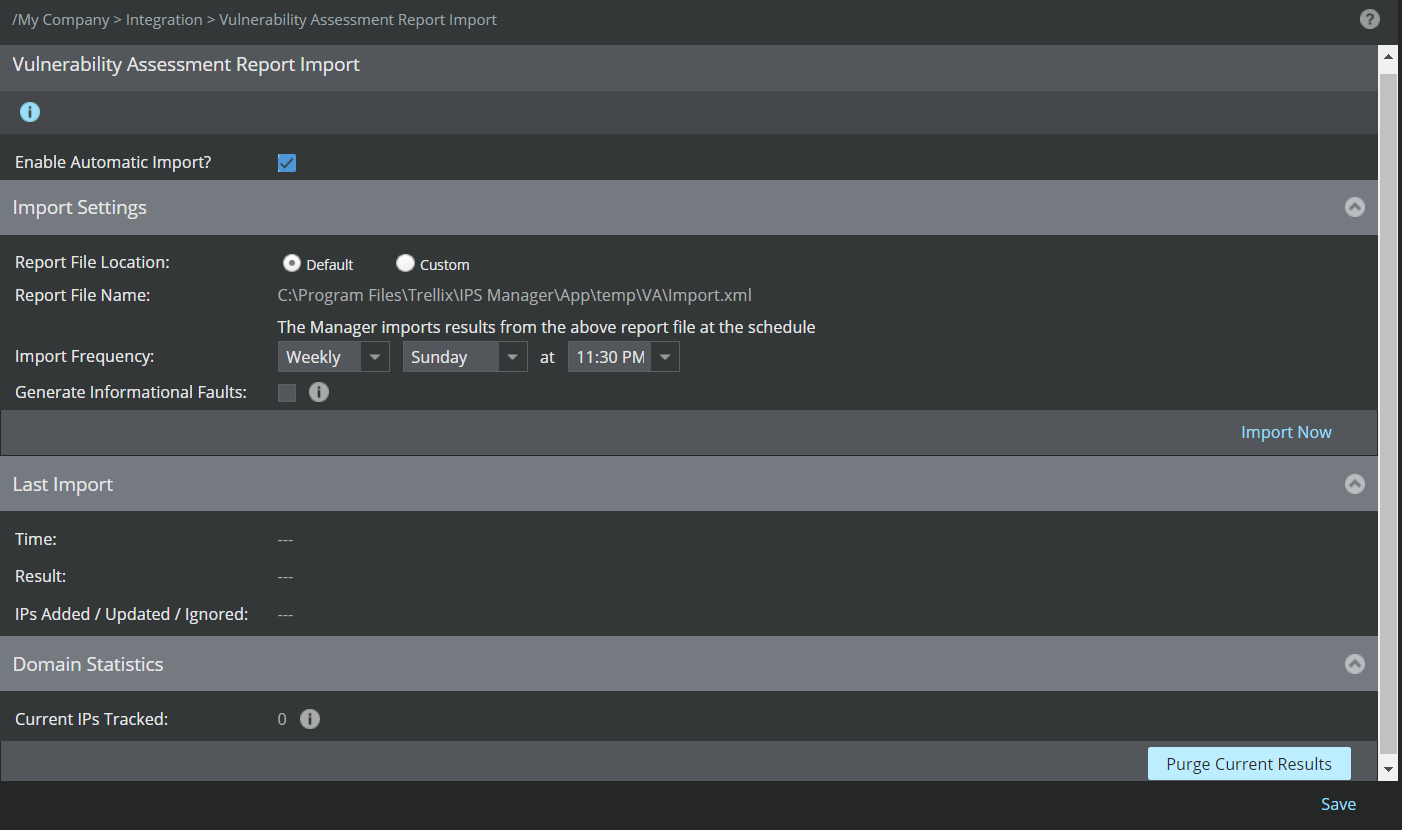
Task: Collapse the Import Settings section
Action: pyautogui.click(x=1355, y=207)
